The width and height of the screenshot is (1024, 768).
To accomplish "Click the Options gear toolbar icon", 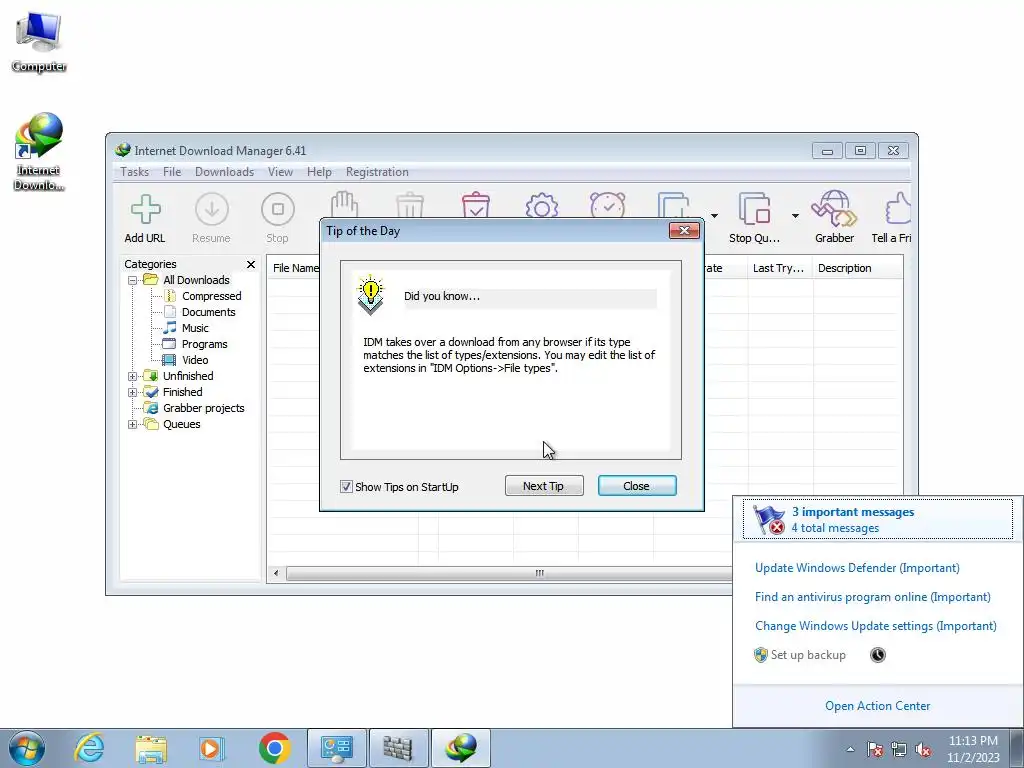I will point(541,204).
